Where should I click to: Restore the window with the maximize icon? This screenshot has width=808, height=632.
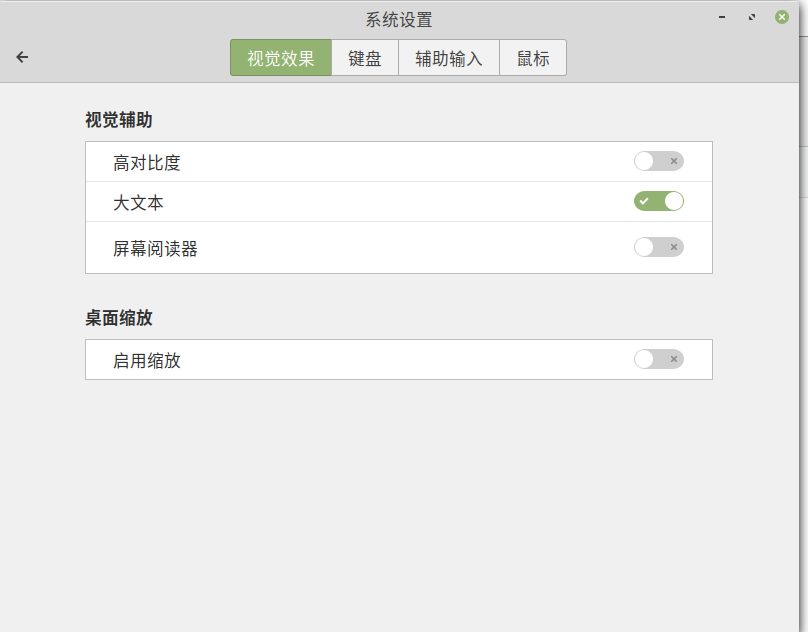[x=752, y=17]
